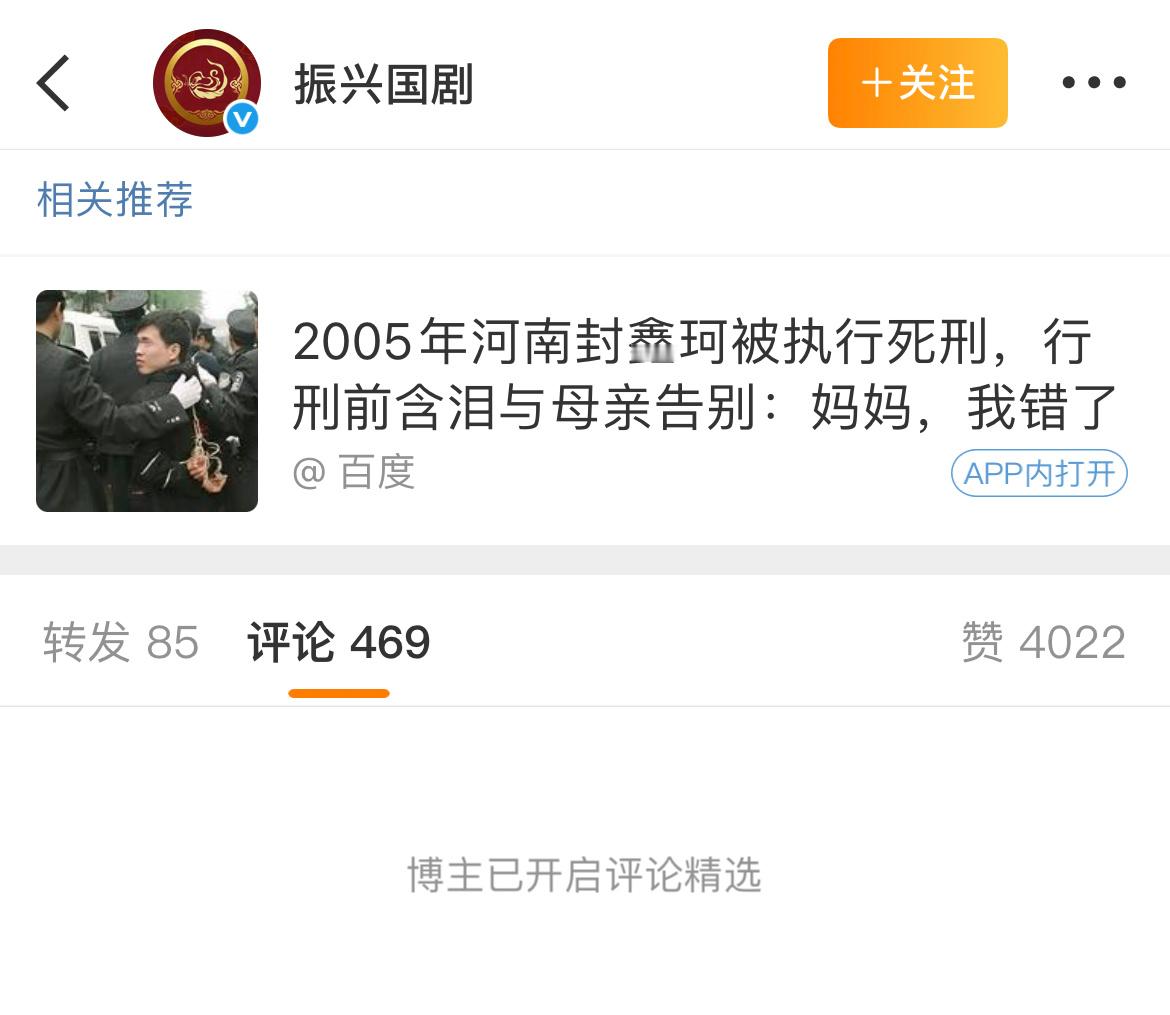Click the plus sign in follow button
Image resolution: width=1170 pixels, height=1015 pixels.
tap(877, 83)
